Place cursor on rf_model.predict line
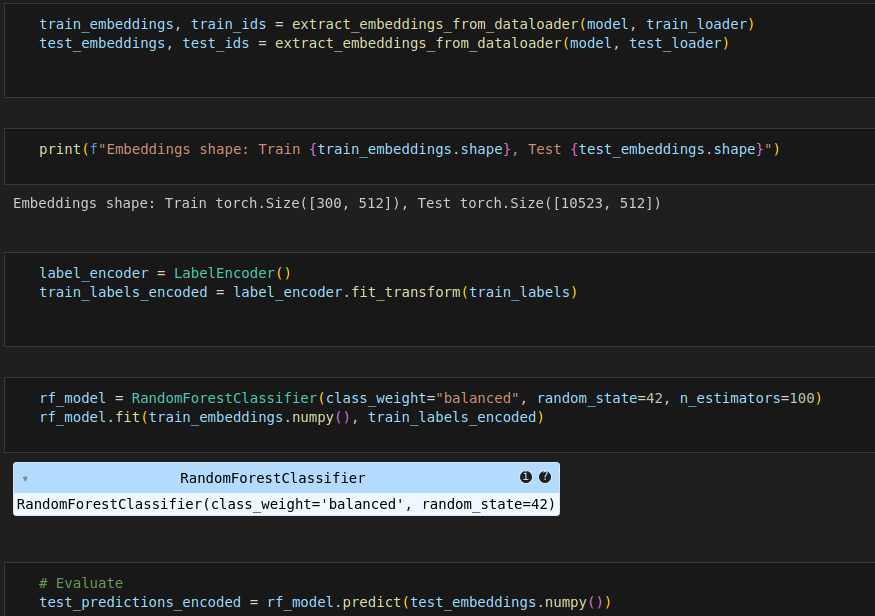This screenshot has height=616, width=875. pos(324,602)
